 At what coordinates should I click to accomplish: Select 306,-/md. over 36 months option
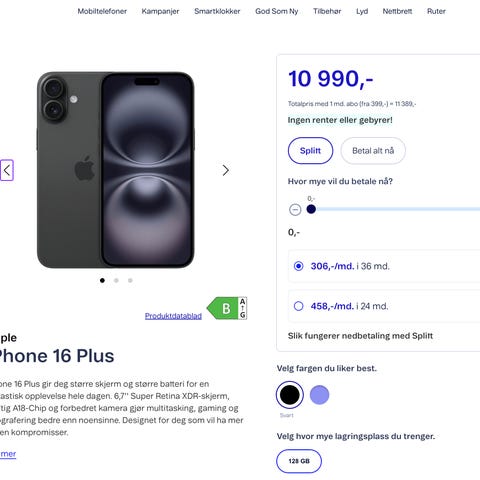[384, 266]
